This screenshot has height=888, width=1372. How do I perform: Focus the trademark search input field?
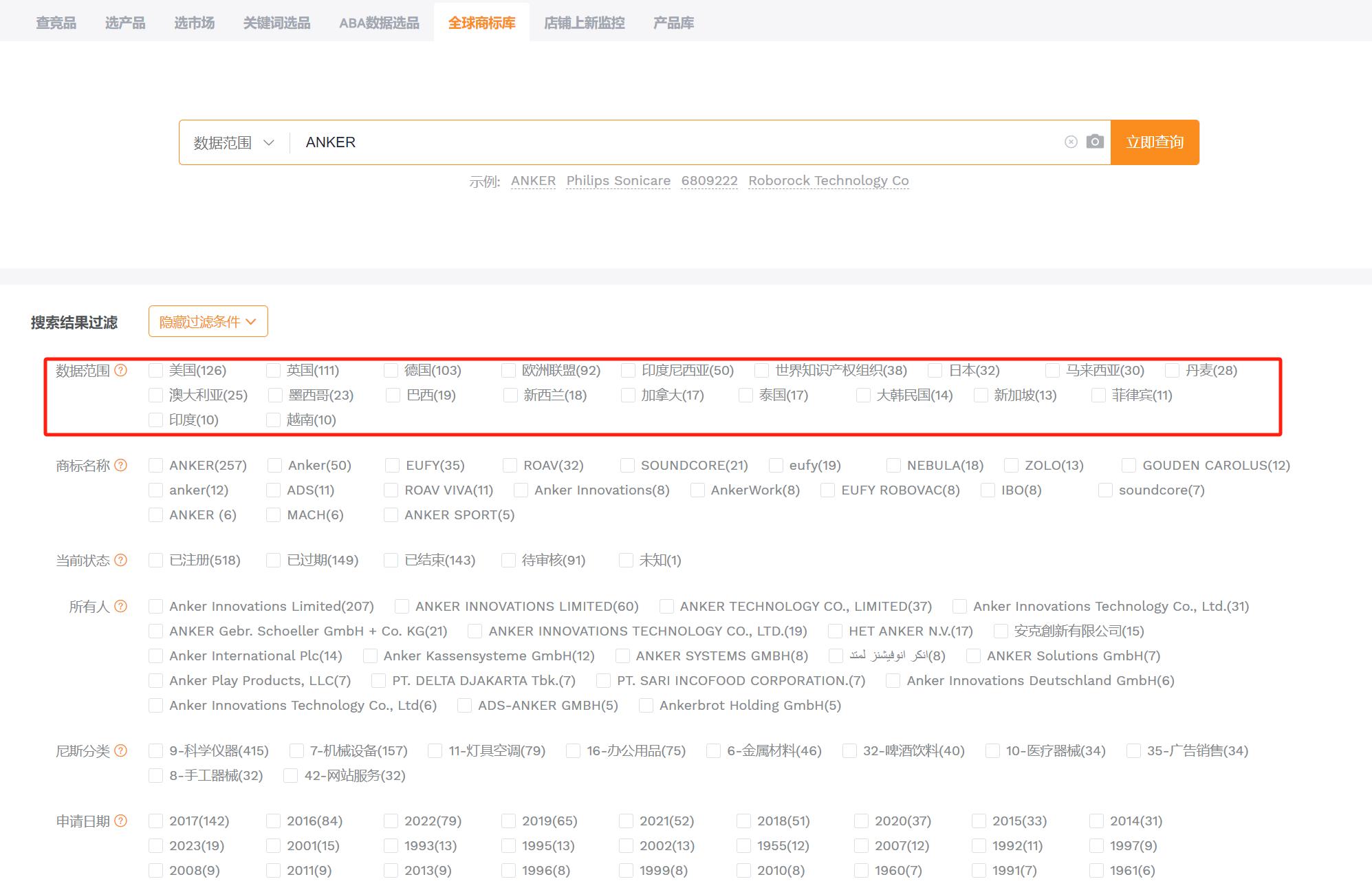[x=677, y=142]
